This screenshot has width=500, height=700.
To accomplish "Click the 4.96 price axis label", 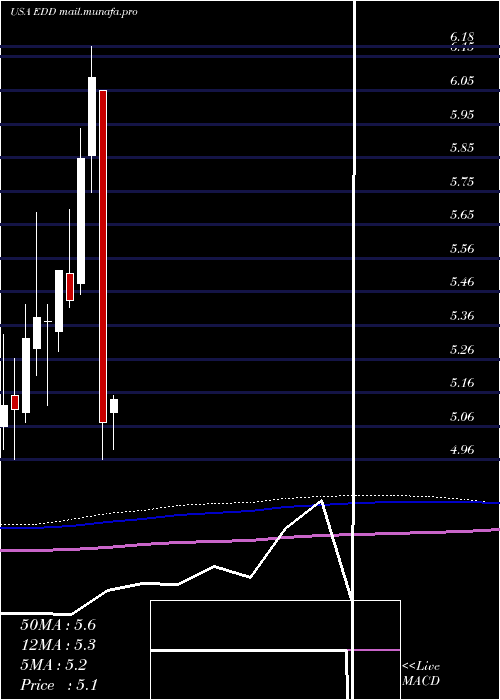I will point(462,450).
